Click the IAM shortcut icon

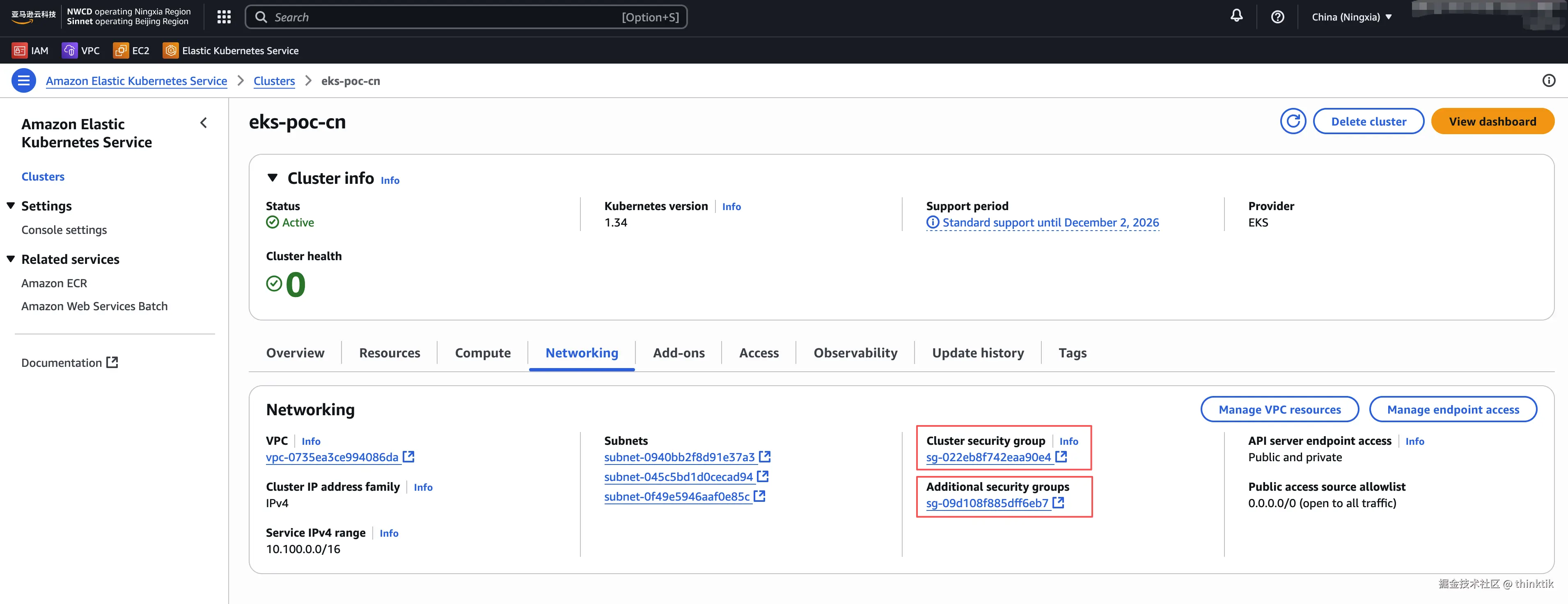tap(19, 50)
